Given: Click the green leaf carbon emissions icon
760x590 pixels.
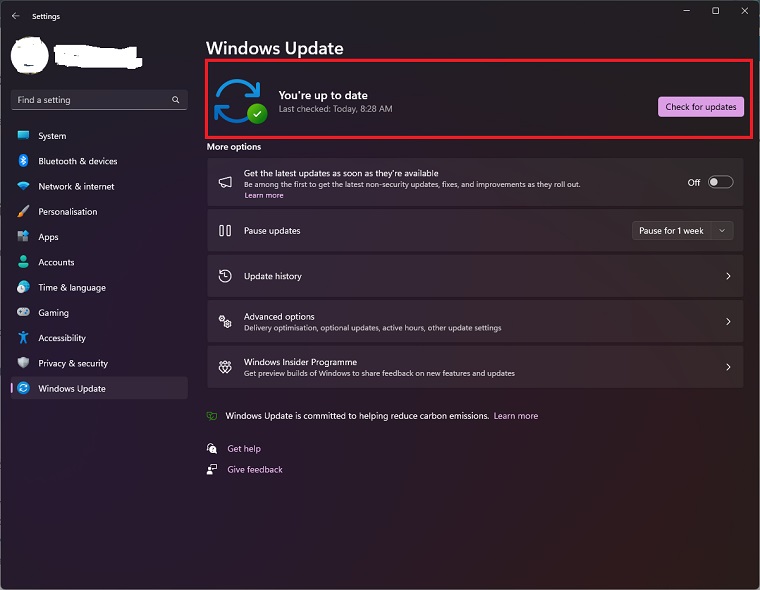Looking at the screenshot, I should pyautogui.click(x=212, y=416).
